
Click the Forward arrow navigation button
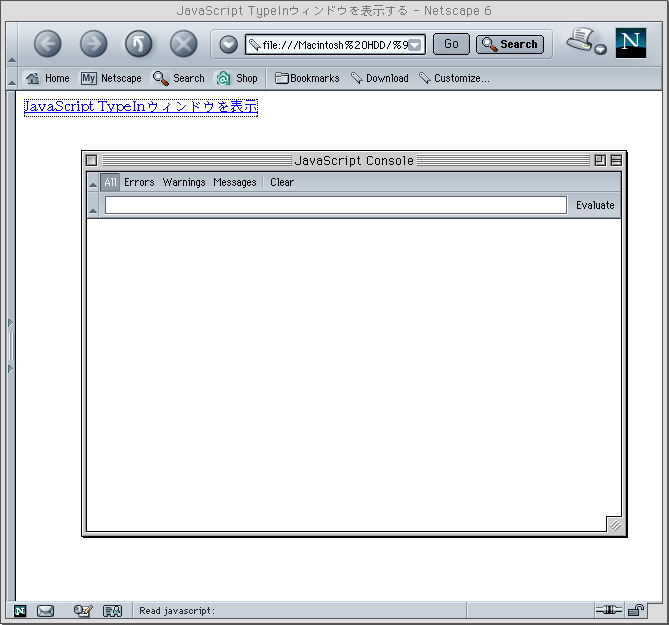(93, 44)
